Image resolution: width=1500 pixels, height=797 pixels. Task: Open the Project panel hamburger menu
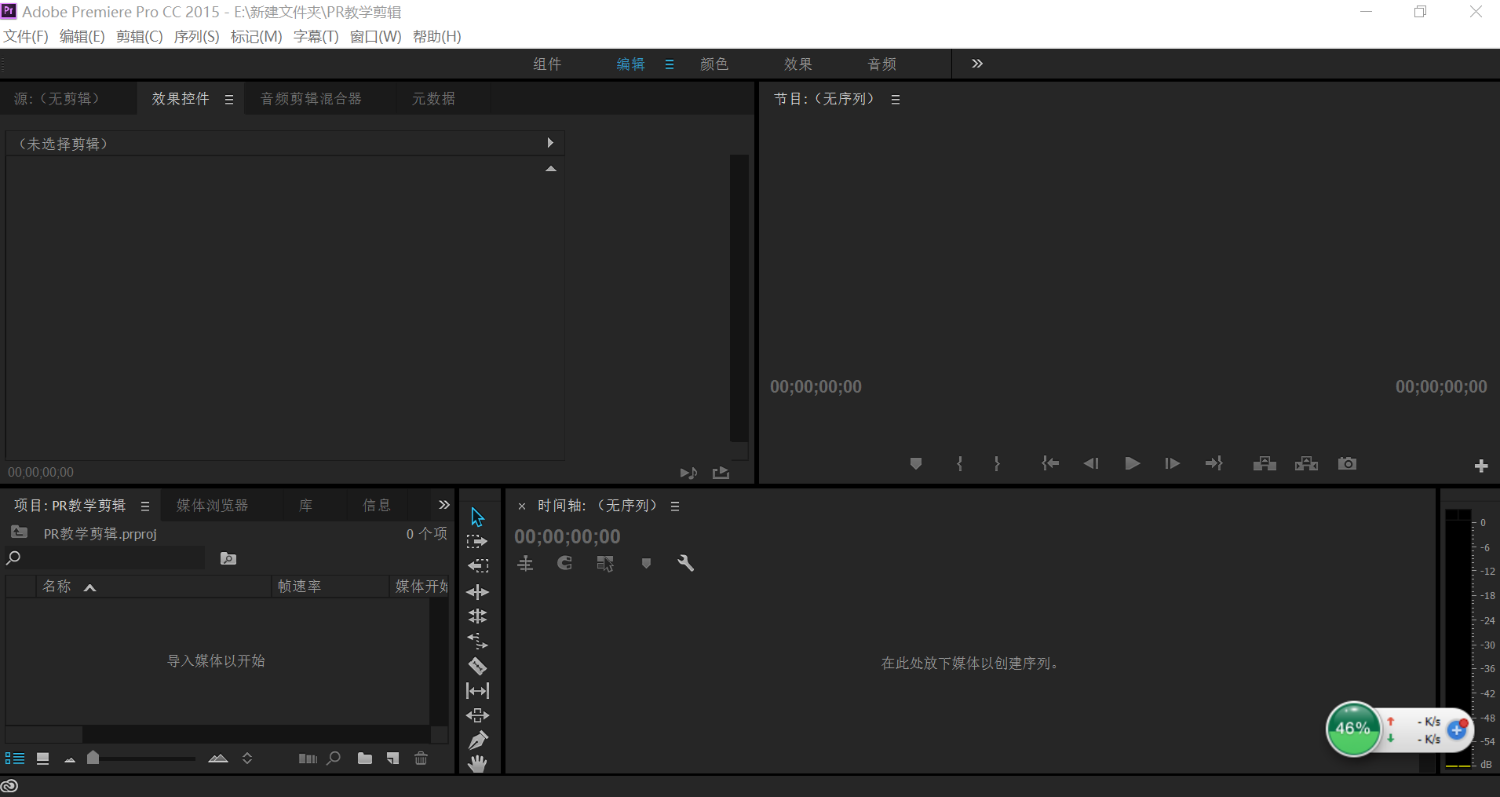pos(145,506)
